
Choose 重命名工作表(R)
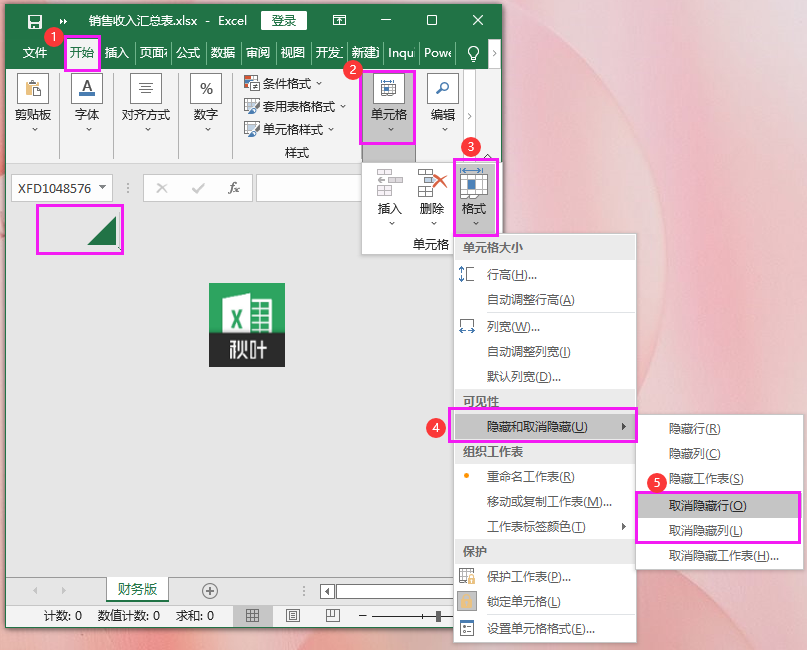545,477
